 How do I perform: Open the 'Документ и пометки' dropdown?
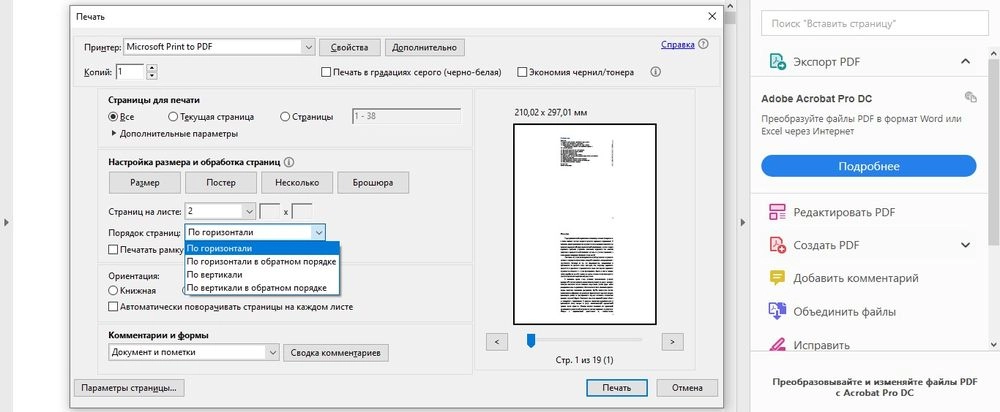pos(273,352)
